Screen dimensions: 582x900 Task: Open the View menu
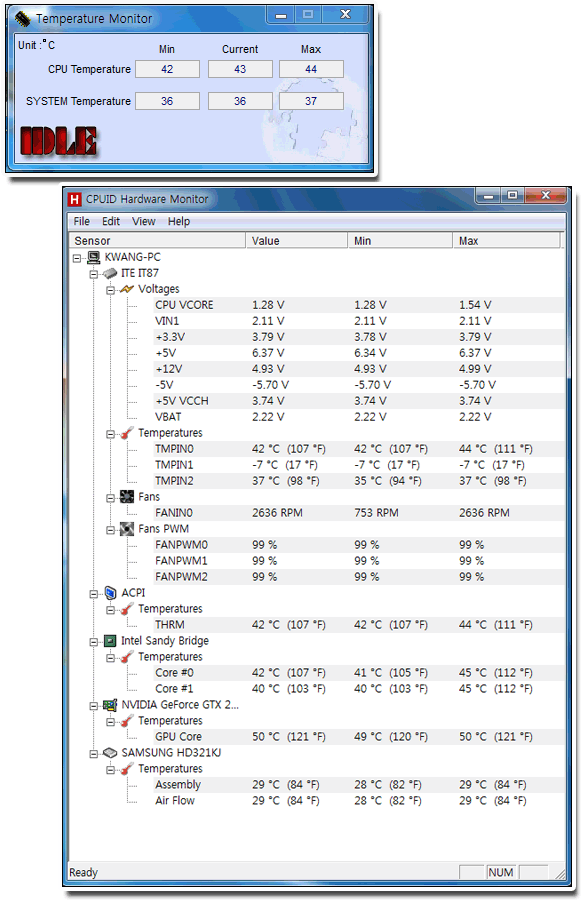[143, 222]
